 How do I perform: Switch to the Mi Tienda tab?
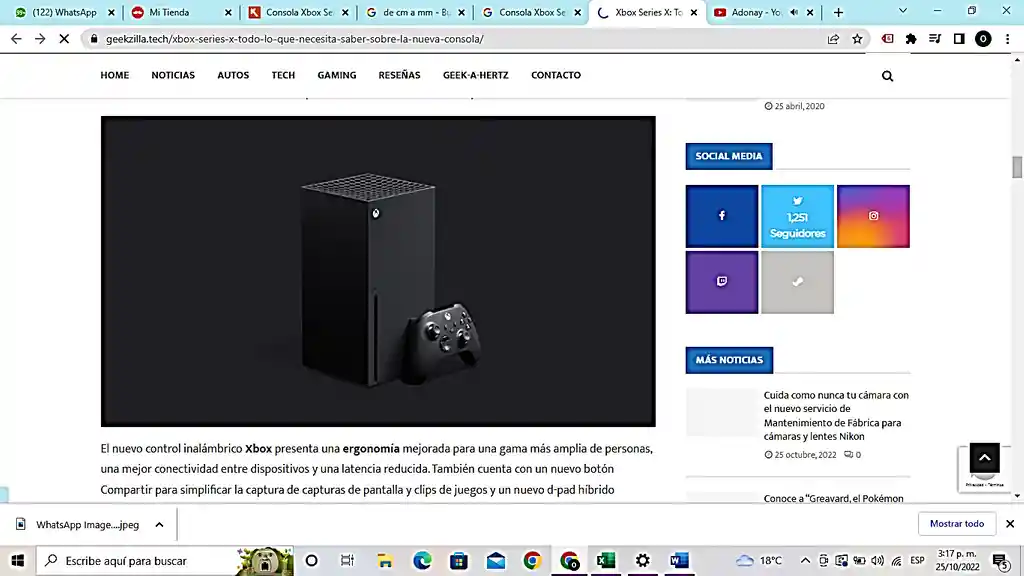pyautogui.click(x=180, y=13)
